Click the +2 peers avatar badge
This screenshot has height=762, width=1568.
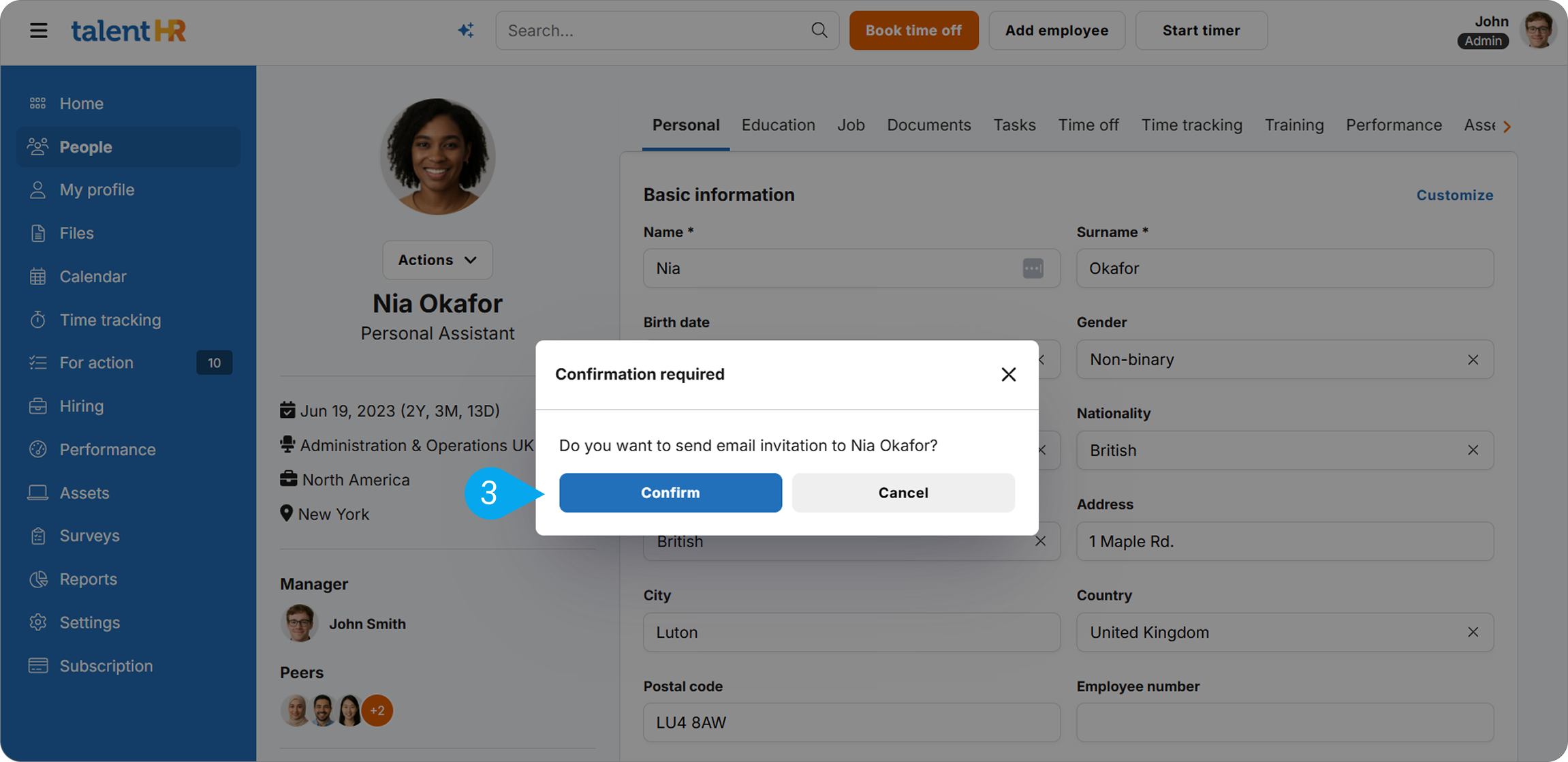coord(377,711)
